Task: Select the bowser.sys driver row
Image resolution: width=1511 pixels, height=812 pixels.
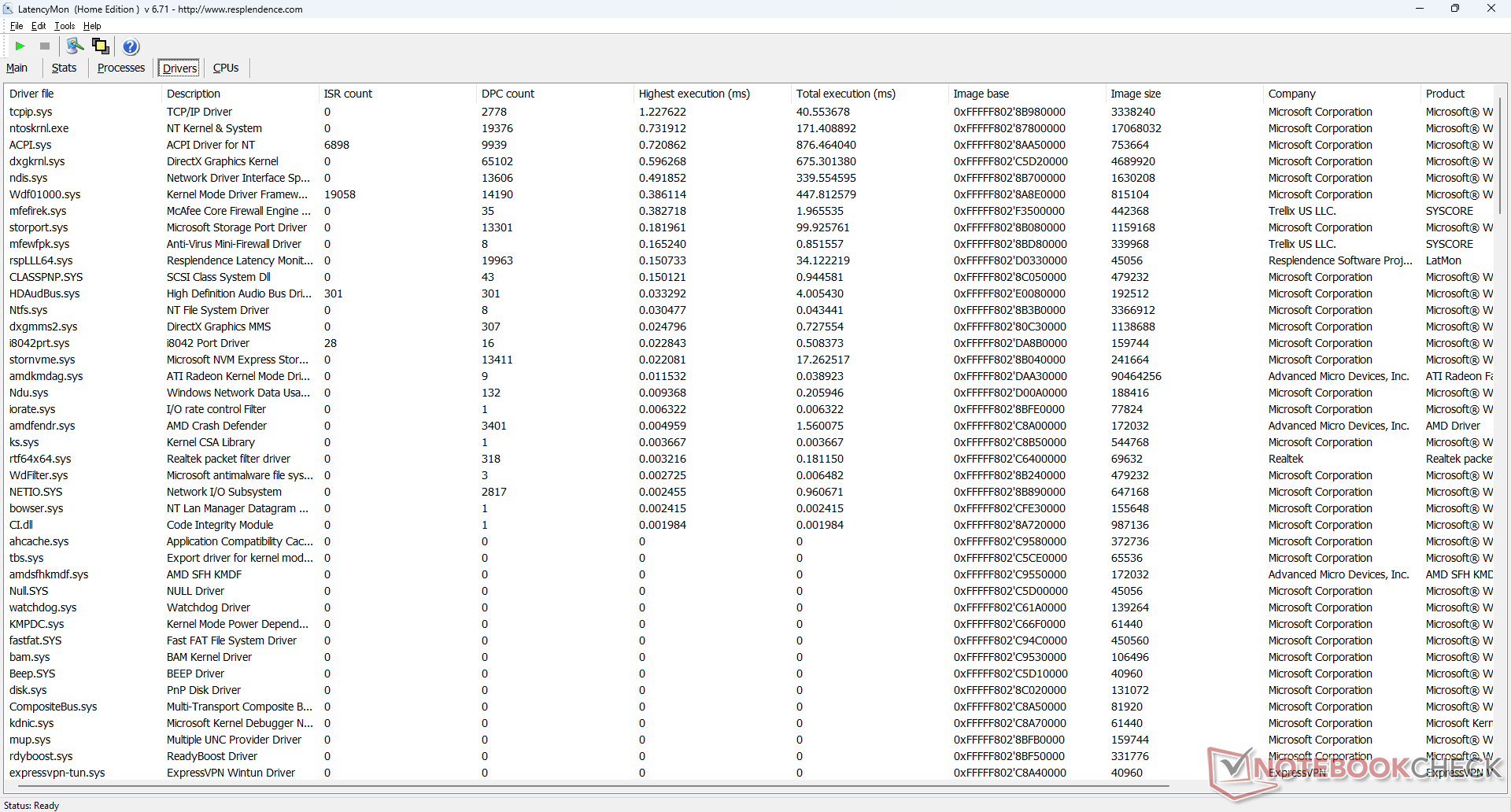Action: (x=749, y=508)
